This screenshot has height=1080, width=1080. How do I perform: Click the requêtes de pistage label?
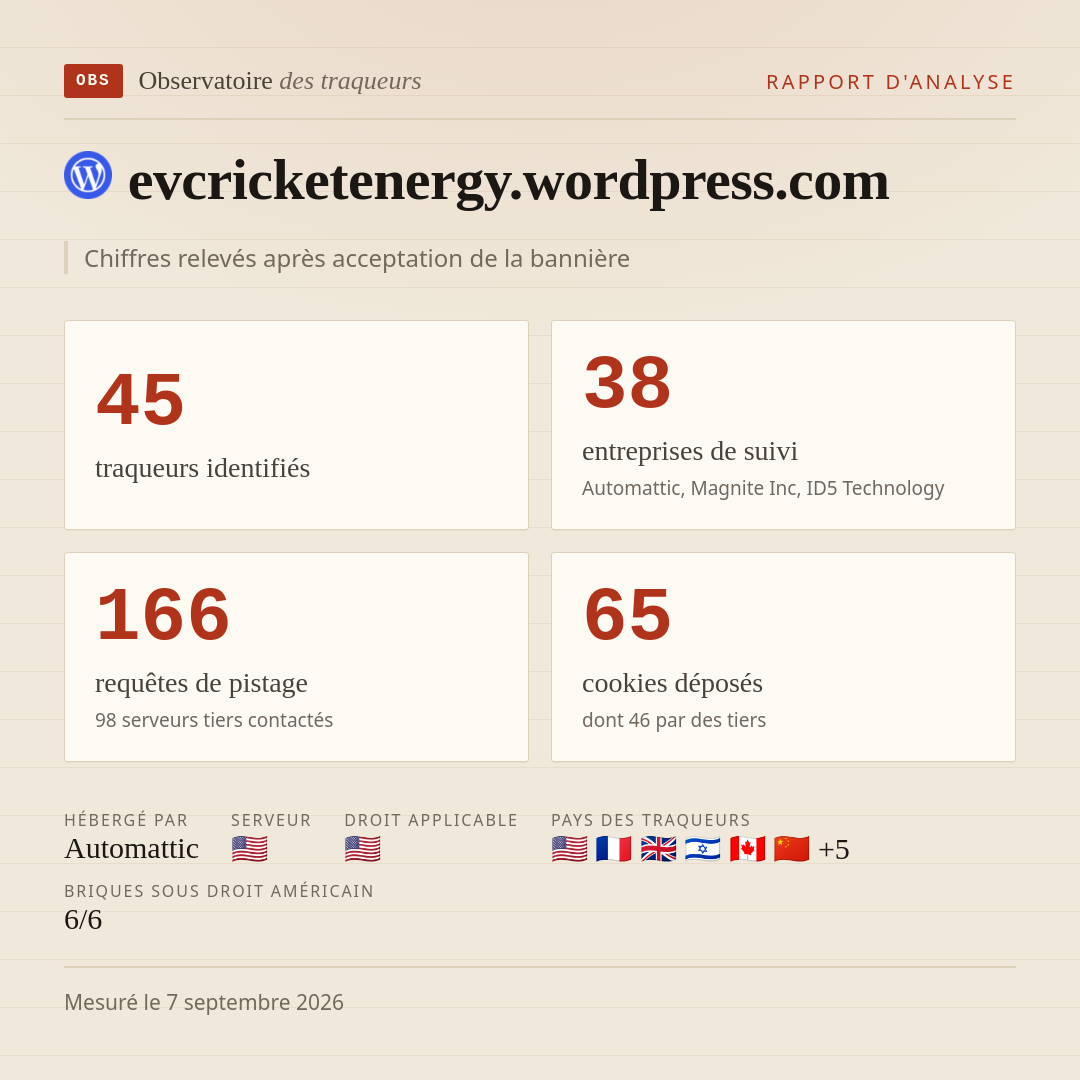(x=201, y=684)
